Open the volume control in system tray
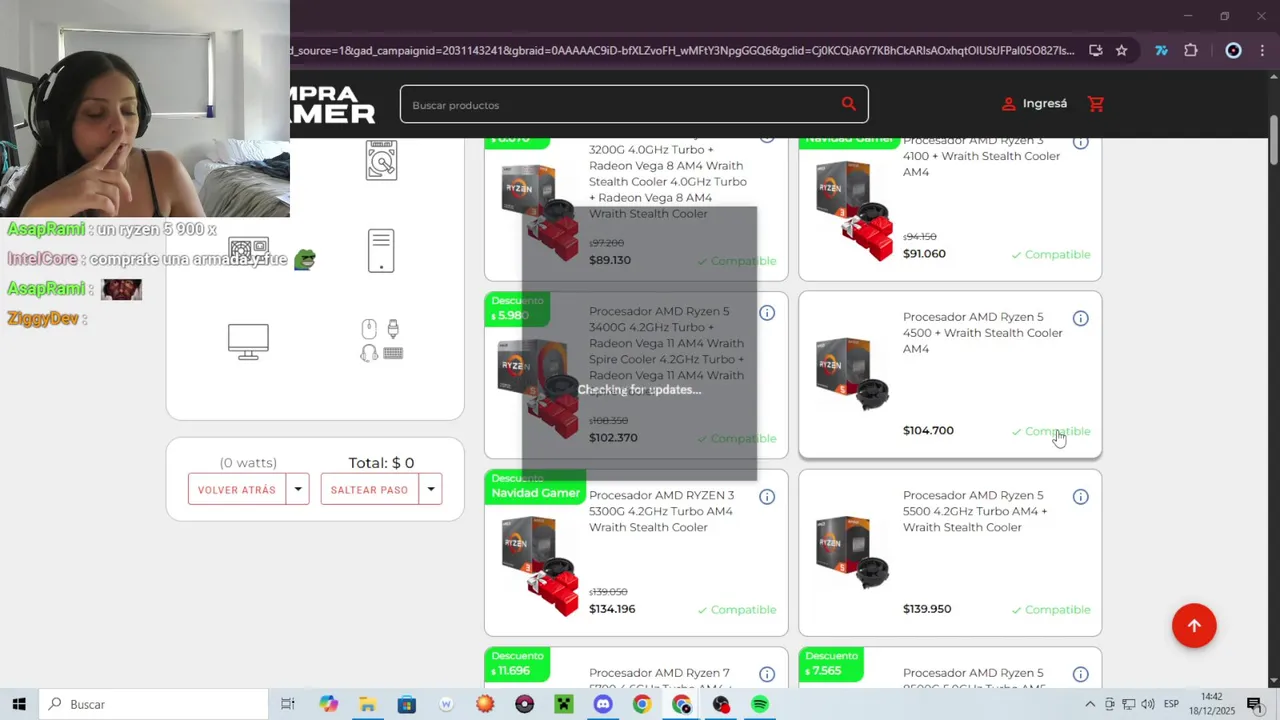The height and width of the screenshot is (720, 1280). 1147,704
